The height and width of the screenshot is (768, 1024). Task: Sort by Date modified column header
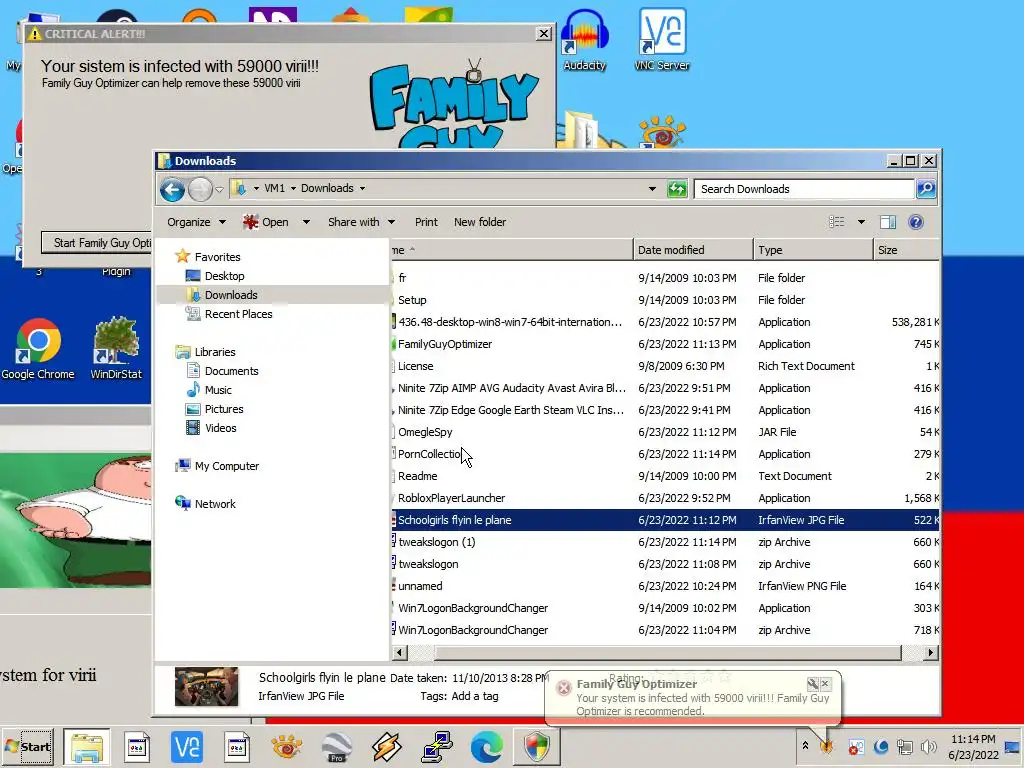[x=692, y=249]
